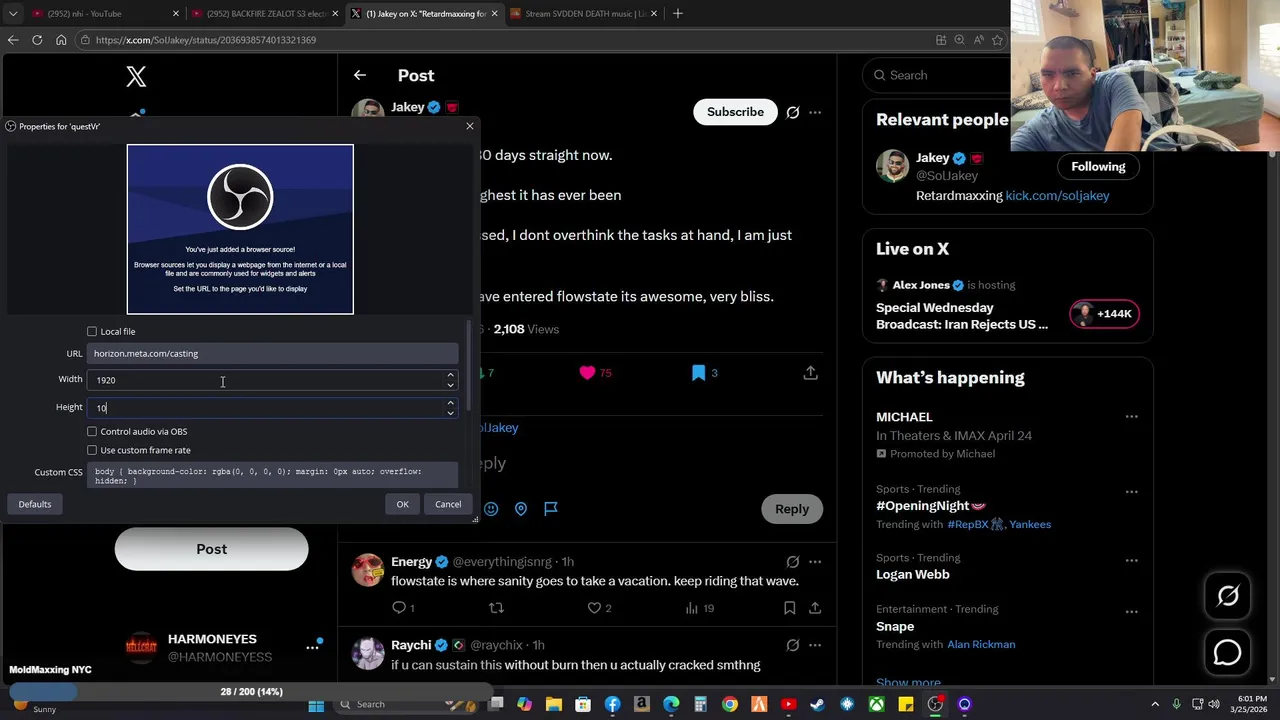Bookmark Energy's comment
Screen dimensions: 1280x720
[789, 607]
